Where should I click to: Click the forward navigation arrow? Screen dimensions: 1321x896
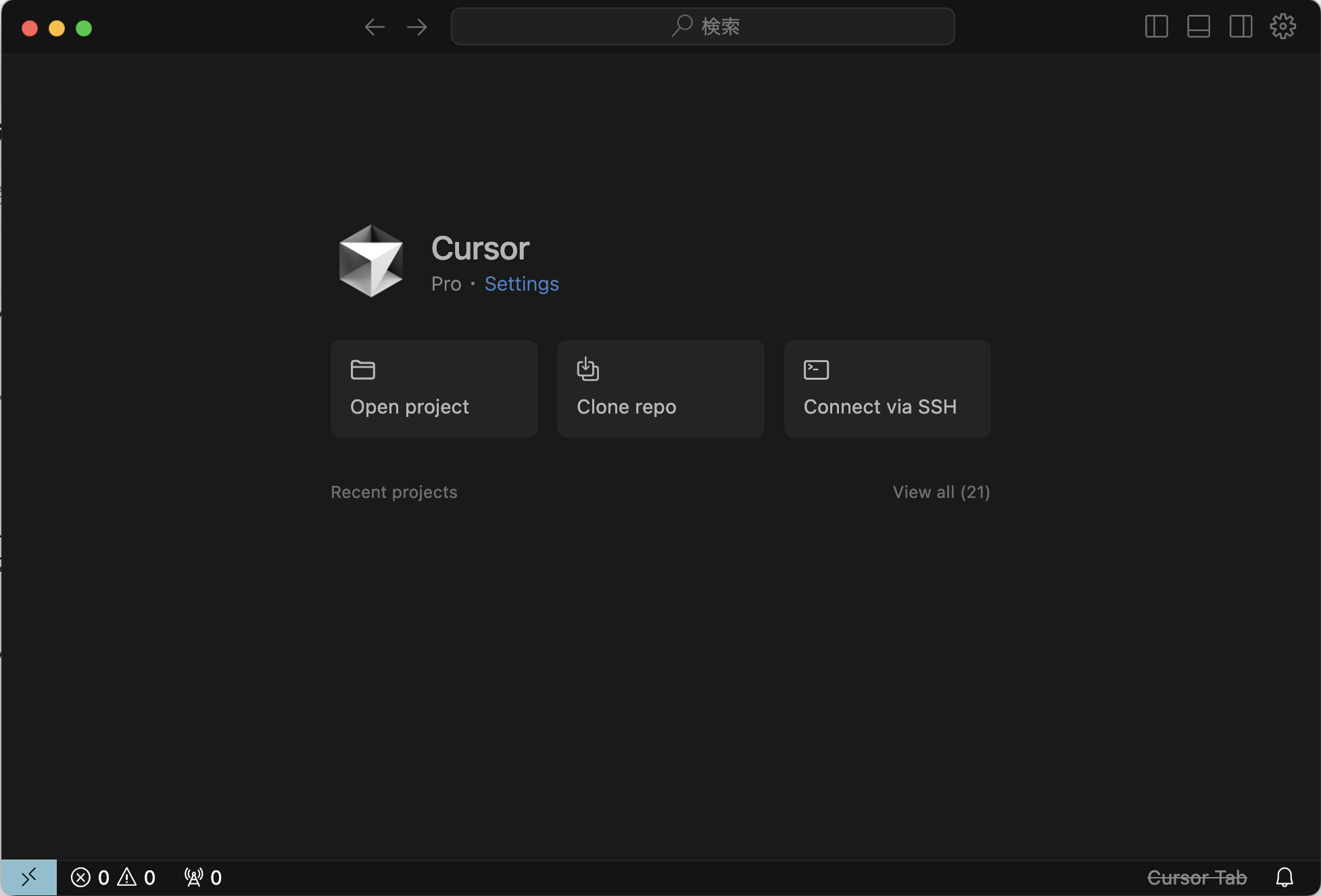tap(416, 26)
